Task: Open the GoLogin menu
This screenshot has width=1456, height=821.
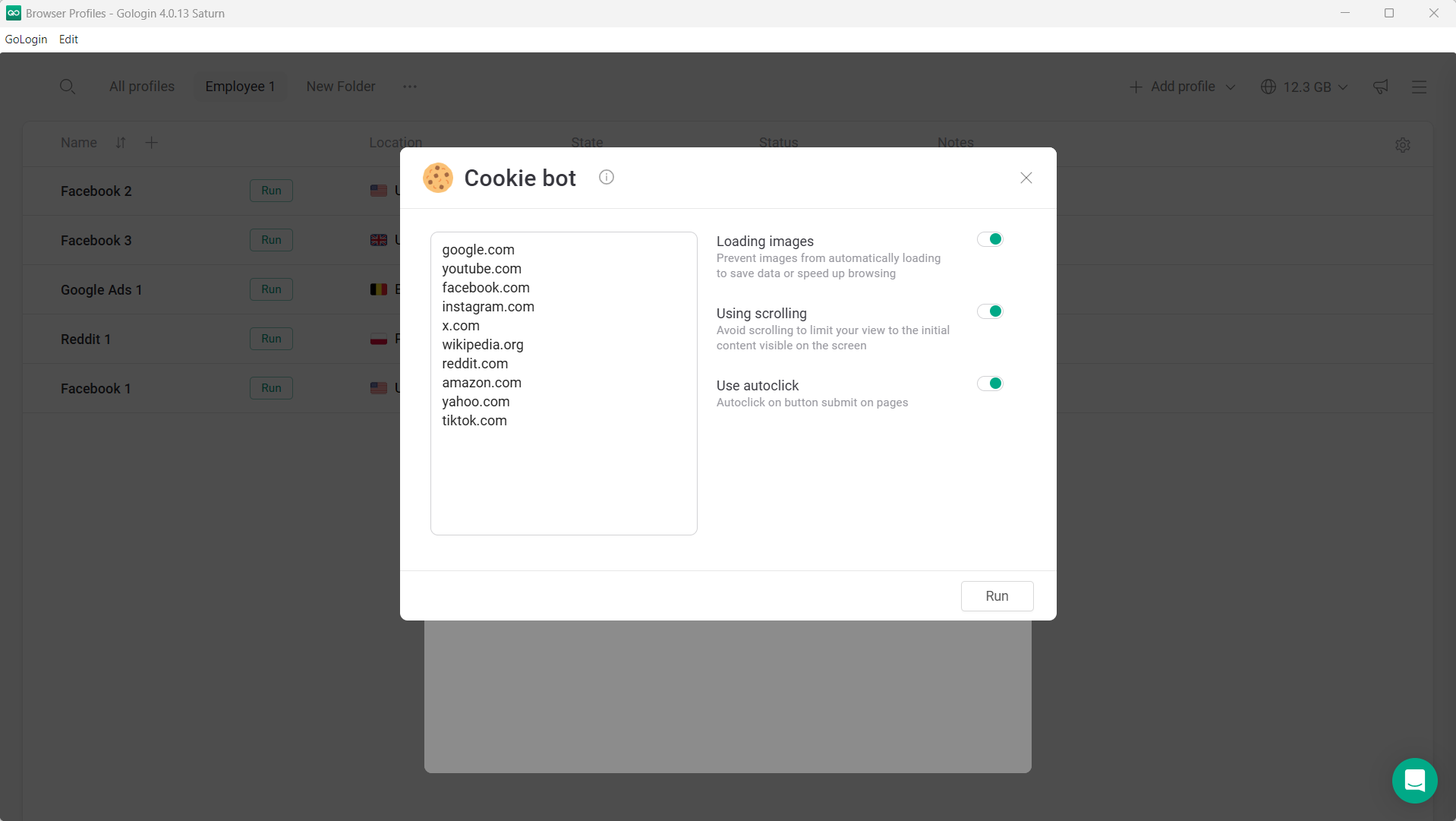Action: 26,39
